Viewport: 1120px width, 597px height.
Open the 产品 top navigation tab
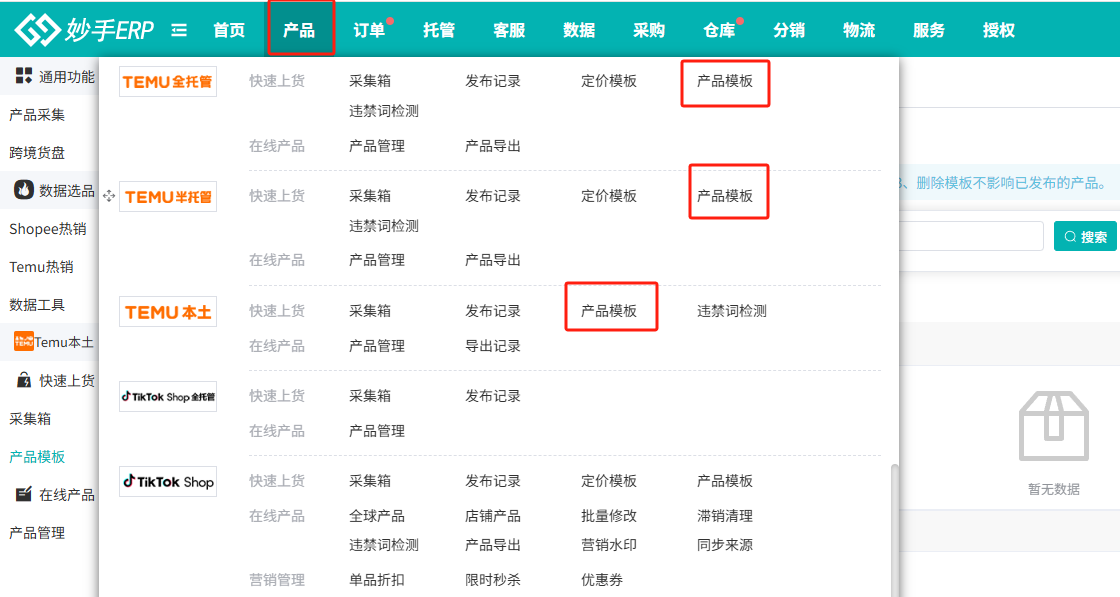point(299,30)
